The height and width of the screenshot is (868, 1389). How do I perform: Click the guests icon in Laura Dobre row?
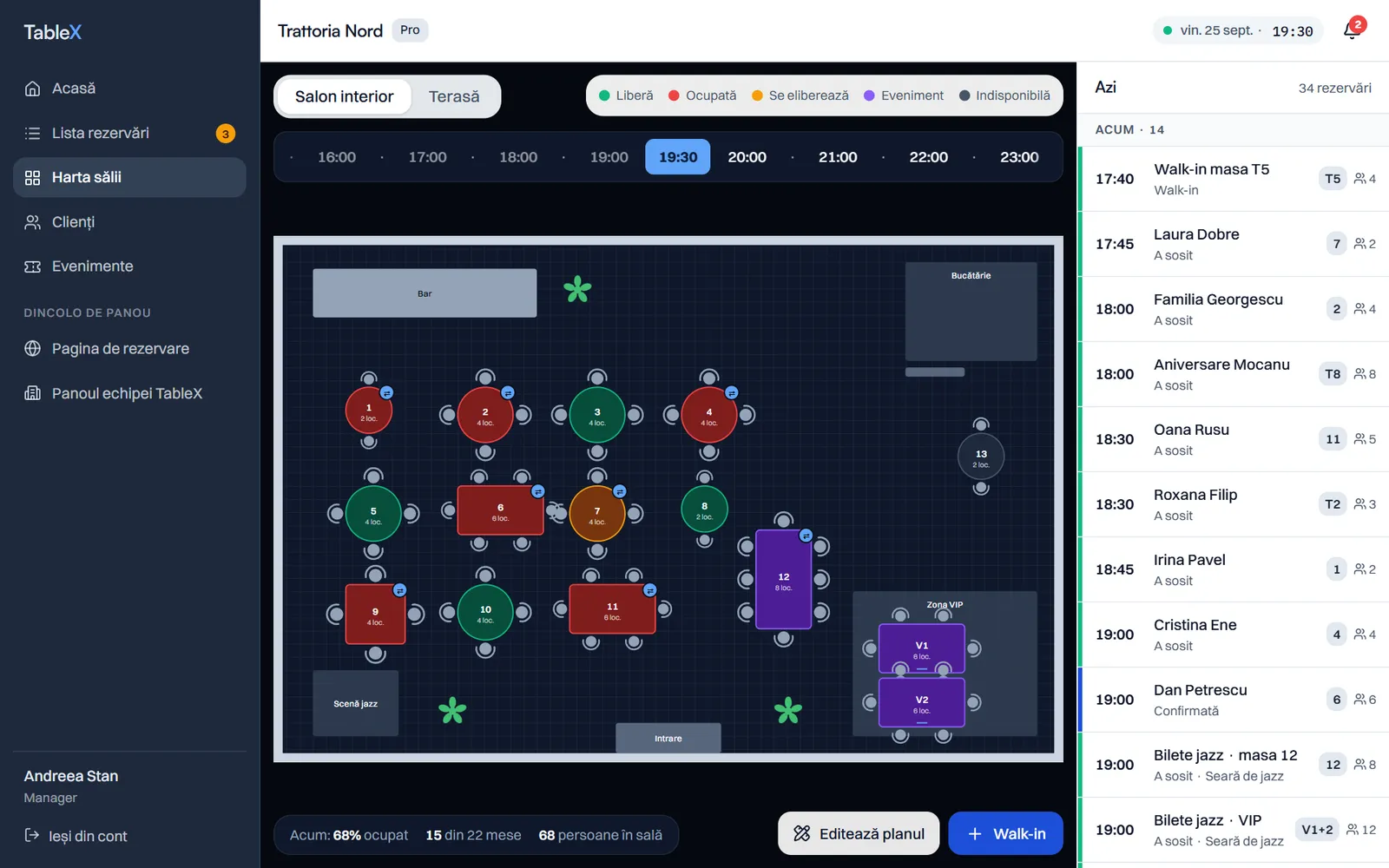point(1359,244)
